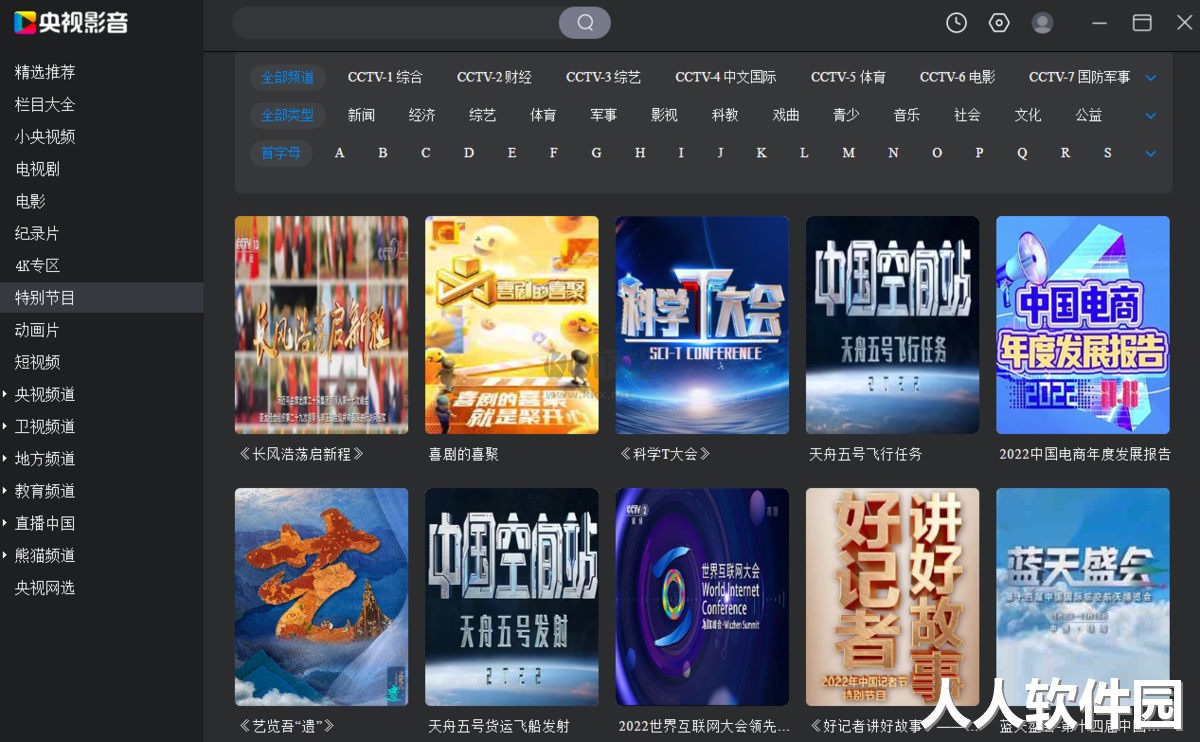Screen dimensions: 1200x742
Task: Expand the type filter row chevron
Action: 1151,116
